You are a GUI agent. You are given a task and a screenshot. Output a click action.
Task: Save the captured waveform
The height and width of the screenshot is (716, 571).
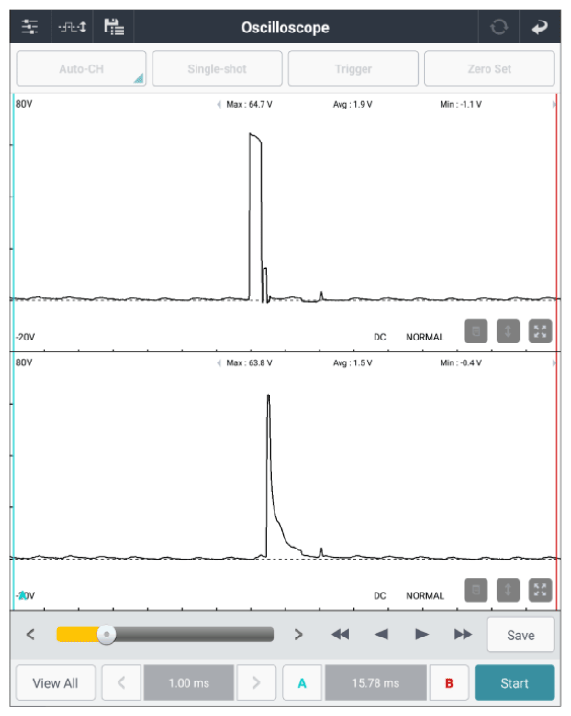[521, 635]
